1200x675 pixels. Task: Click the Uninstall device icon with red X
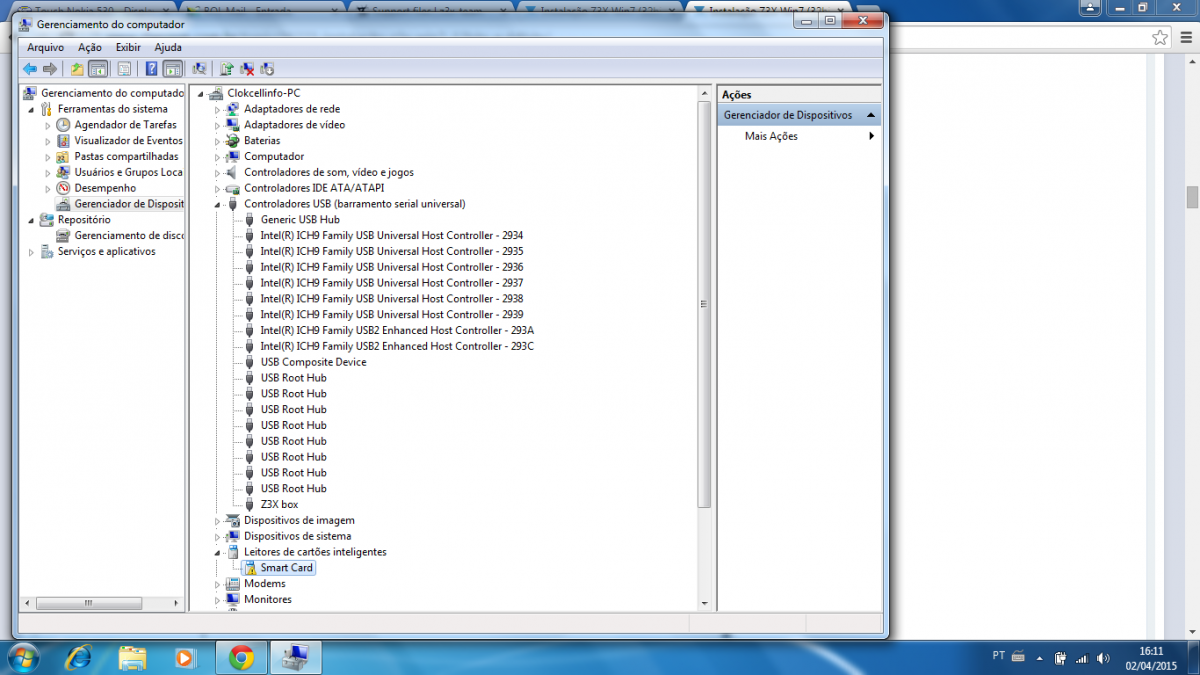[x=247, y=69]
